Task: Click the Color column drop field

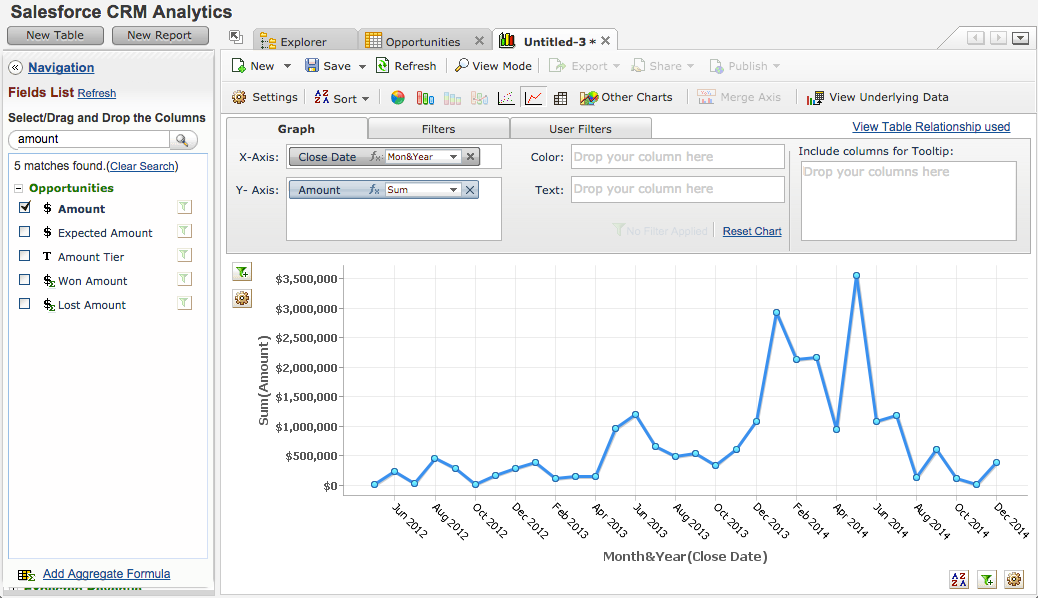Action: point(677,157)
